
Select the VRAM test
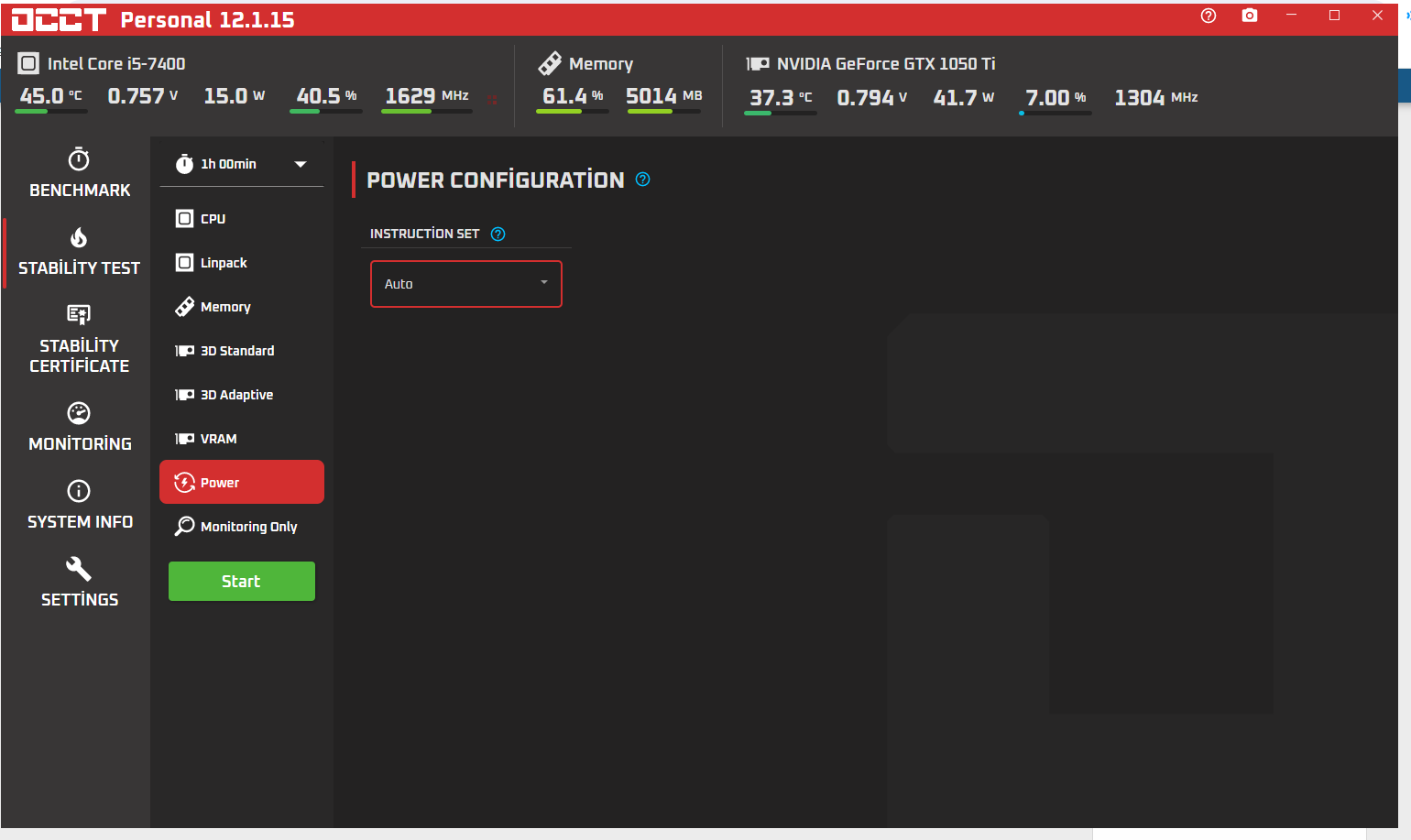242,439
